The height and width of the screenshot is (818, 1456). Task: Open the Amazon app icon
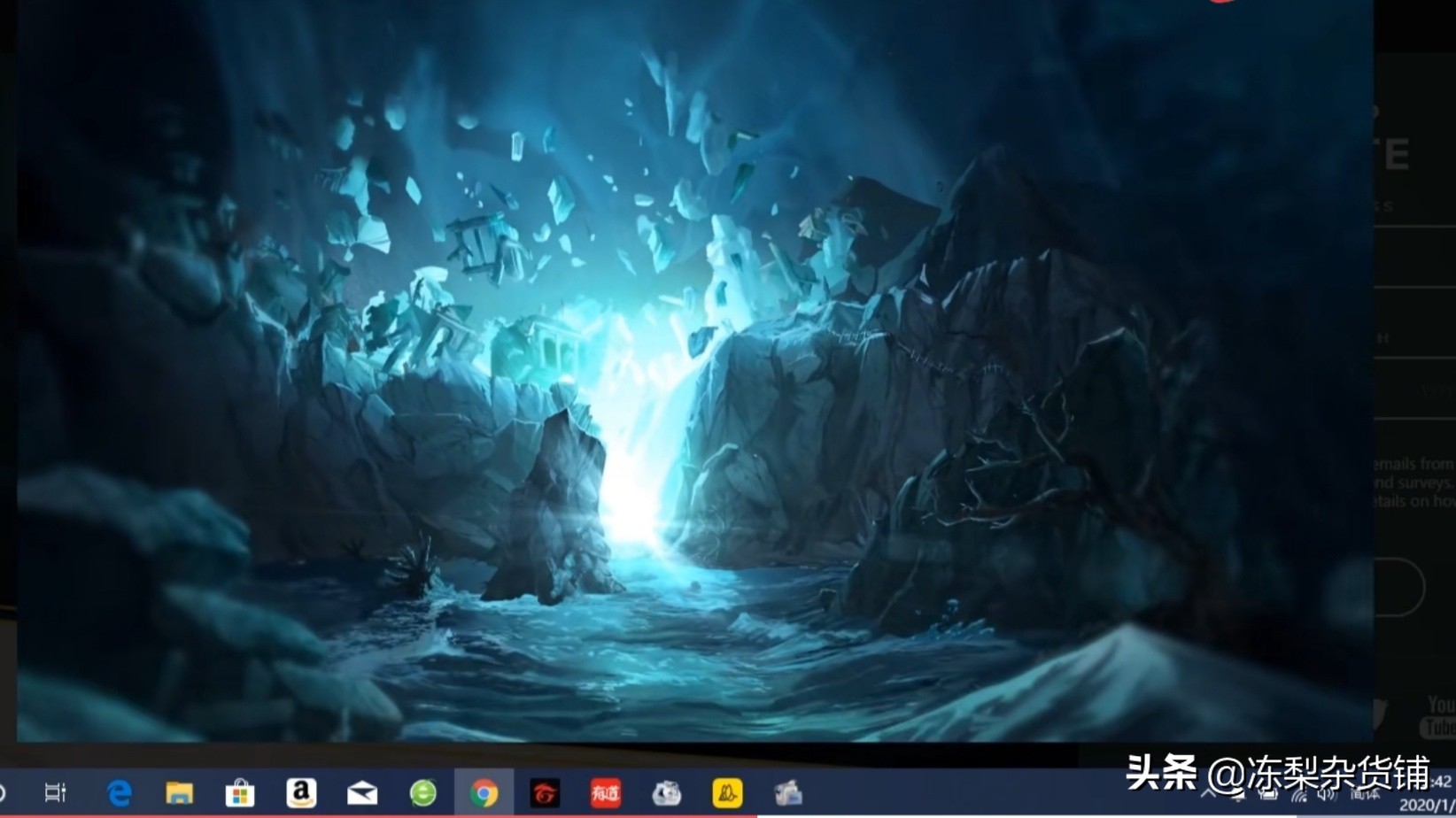(x=301, y=792)
